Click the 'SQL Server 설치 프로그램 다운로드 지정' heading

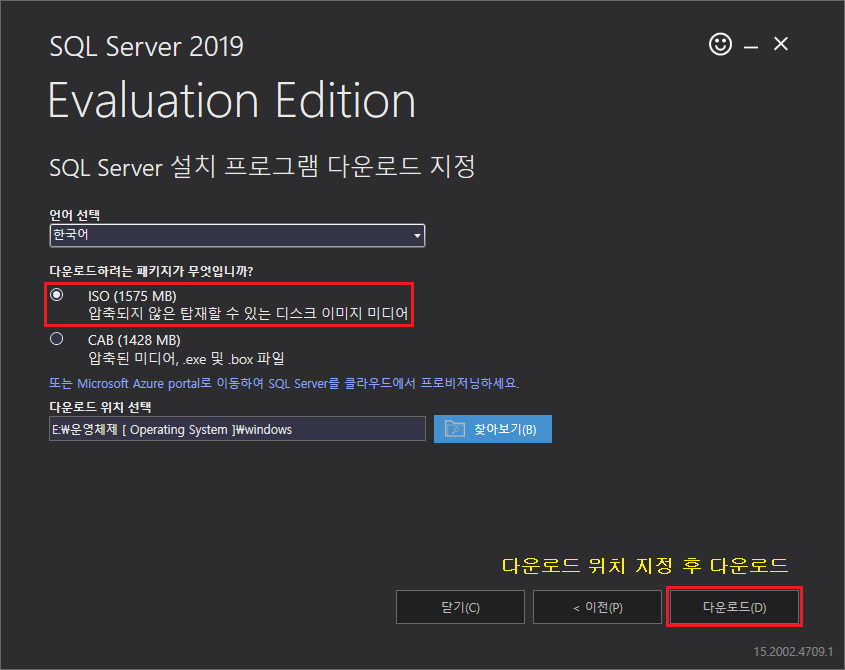click(x=262, y=167)
